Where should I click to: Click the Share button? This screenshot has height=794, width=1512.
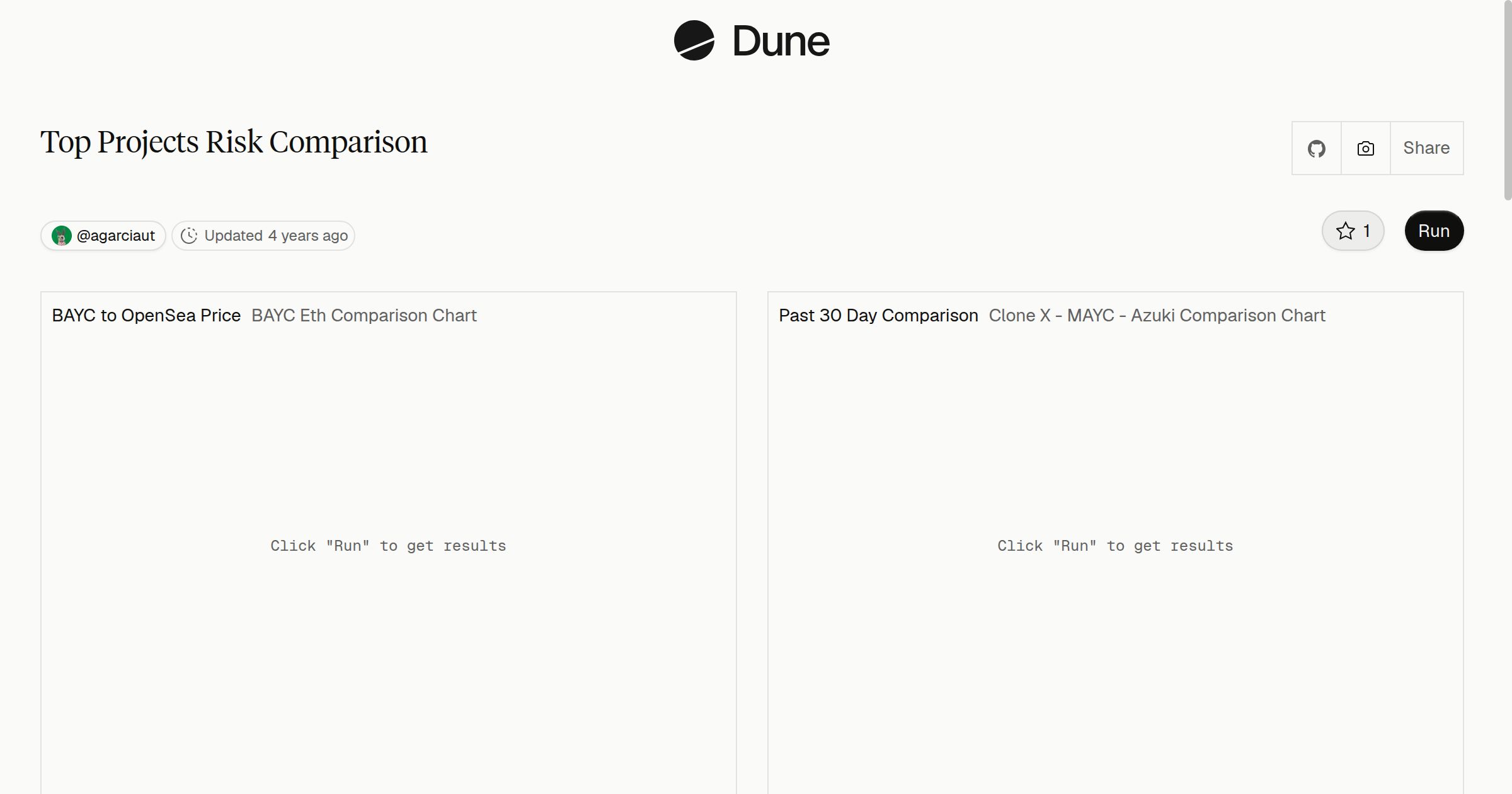coord(1426,148)
